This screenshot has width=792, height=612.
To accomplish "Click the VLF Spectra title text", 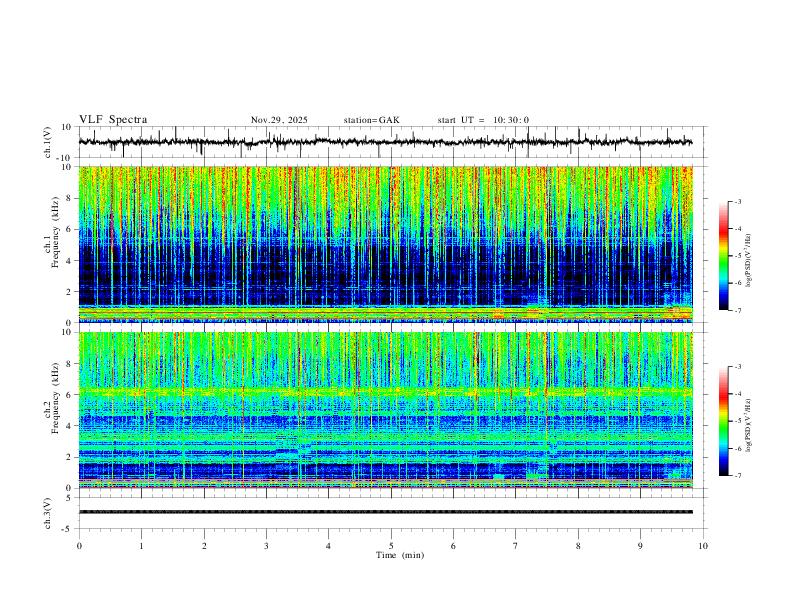I will point(113,120).
